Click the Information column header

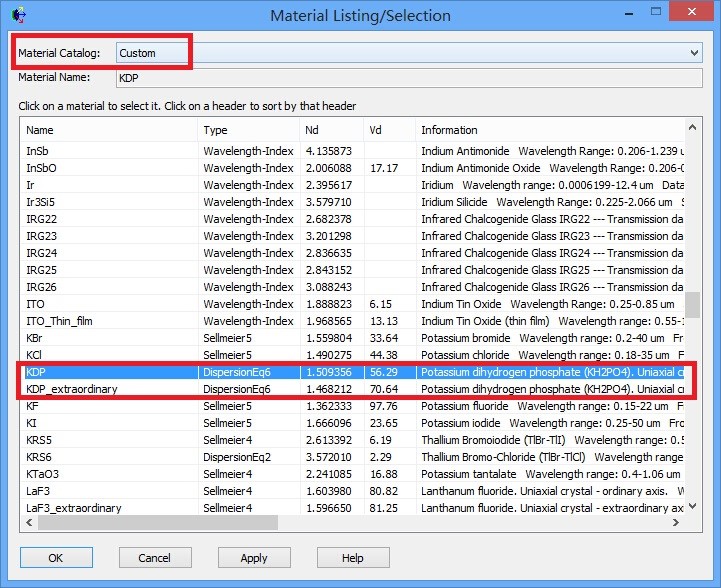click(550, 130)
